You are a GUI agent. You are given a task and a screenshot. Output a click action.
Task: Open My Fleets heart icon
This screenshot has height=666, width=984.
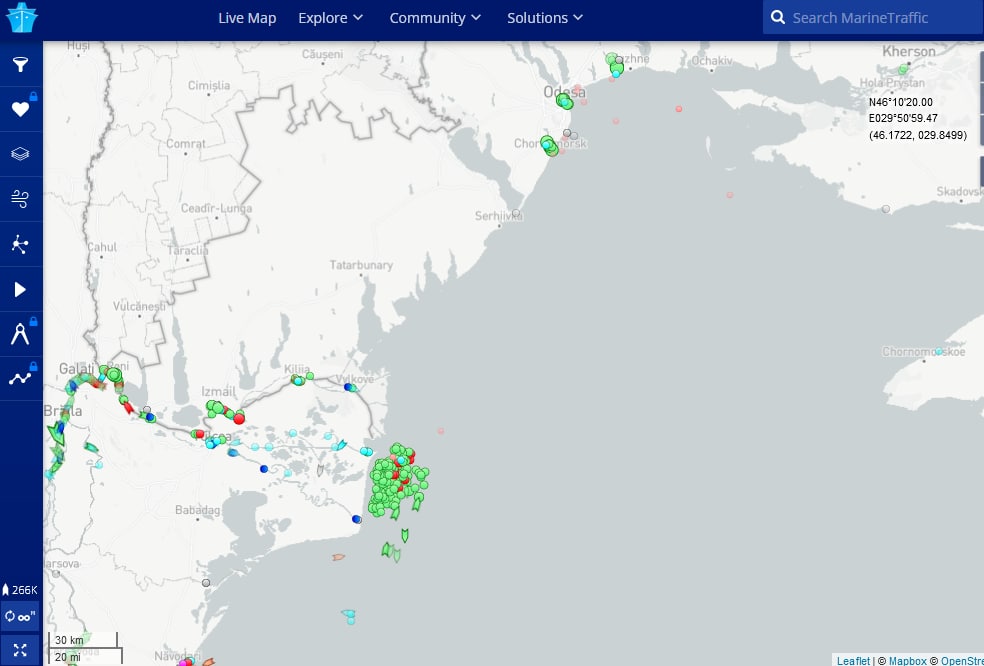[x=20, y=110]
